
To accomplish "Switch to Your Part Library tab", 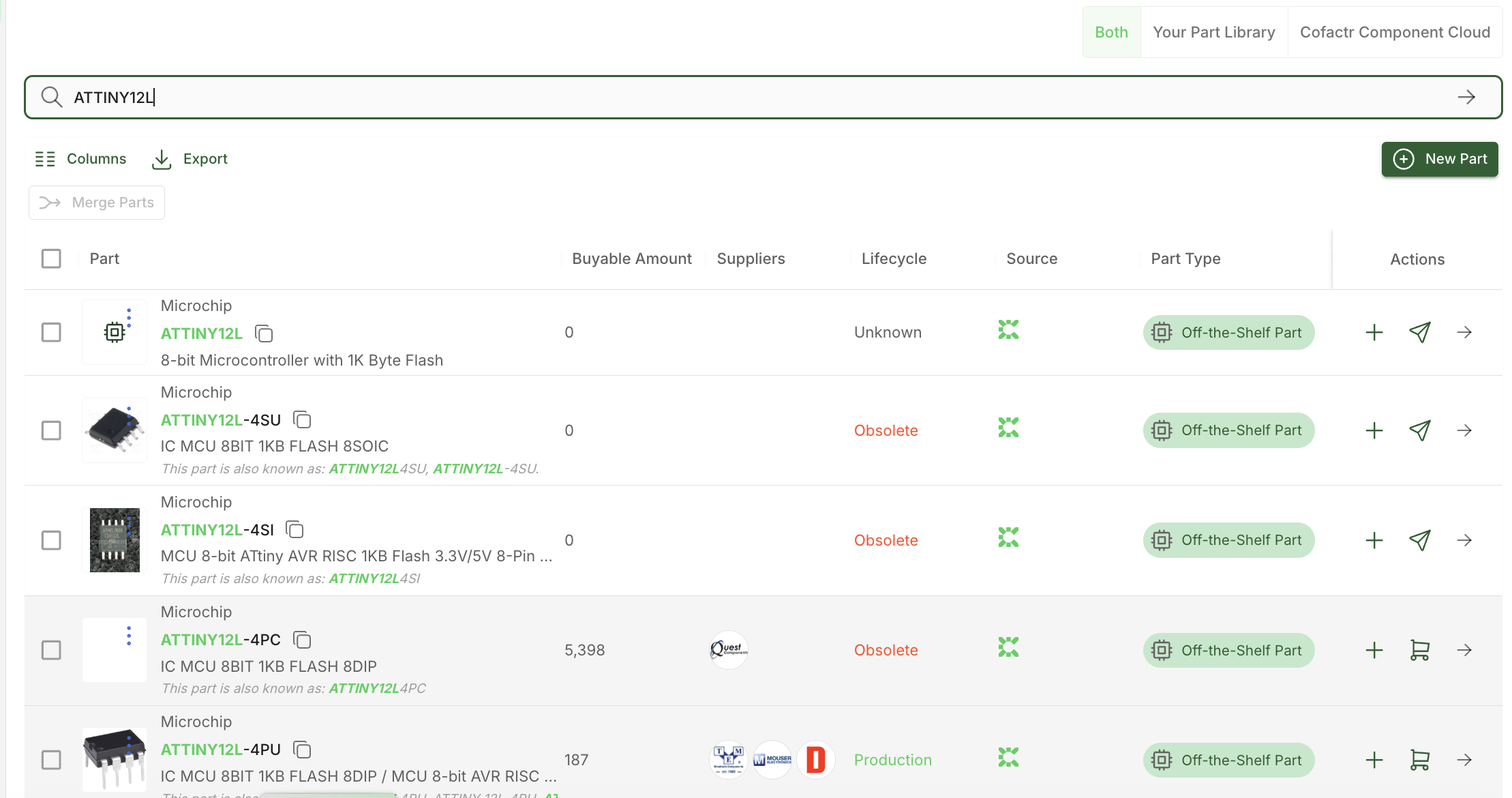I will point(1213,32).
